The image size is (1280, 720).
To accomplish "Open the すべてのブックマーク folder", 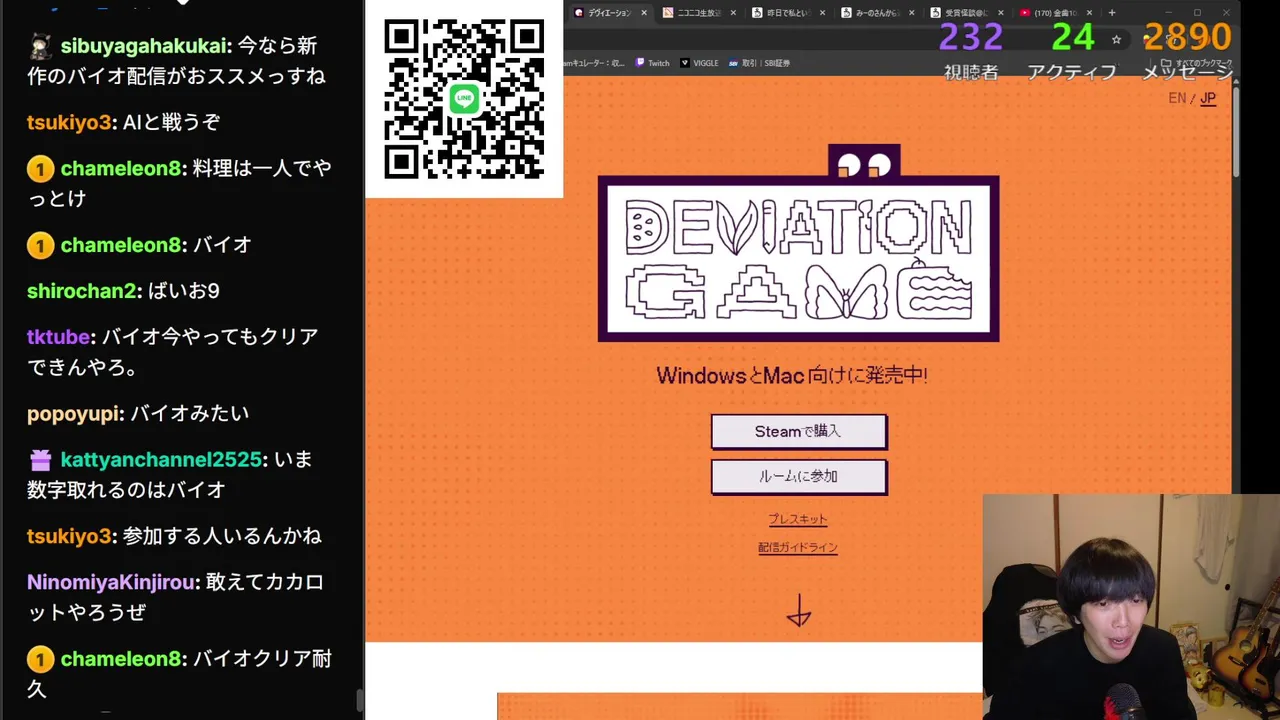I will tap(1197, 63).
